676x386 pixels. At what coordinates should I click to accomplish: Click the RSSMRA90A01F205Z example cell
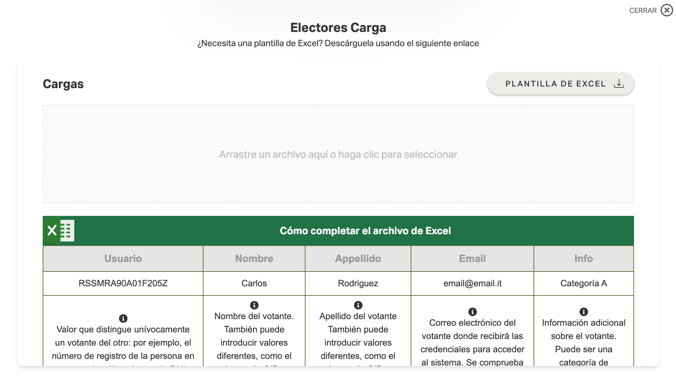123,283
